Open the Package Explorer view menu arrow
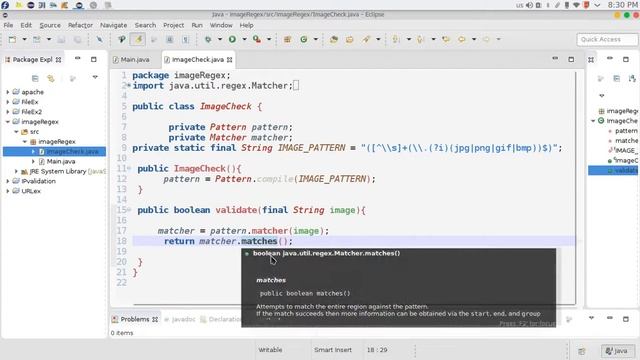 point(95,77)
